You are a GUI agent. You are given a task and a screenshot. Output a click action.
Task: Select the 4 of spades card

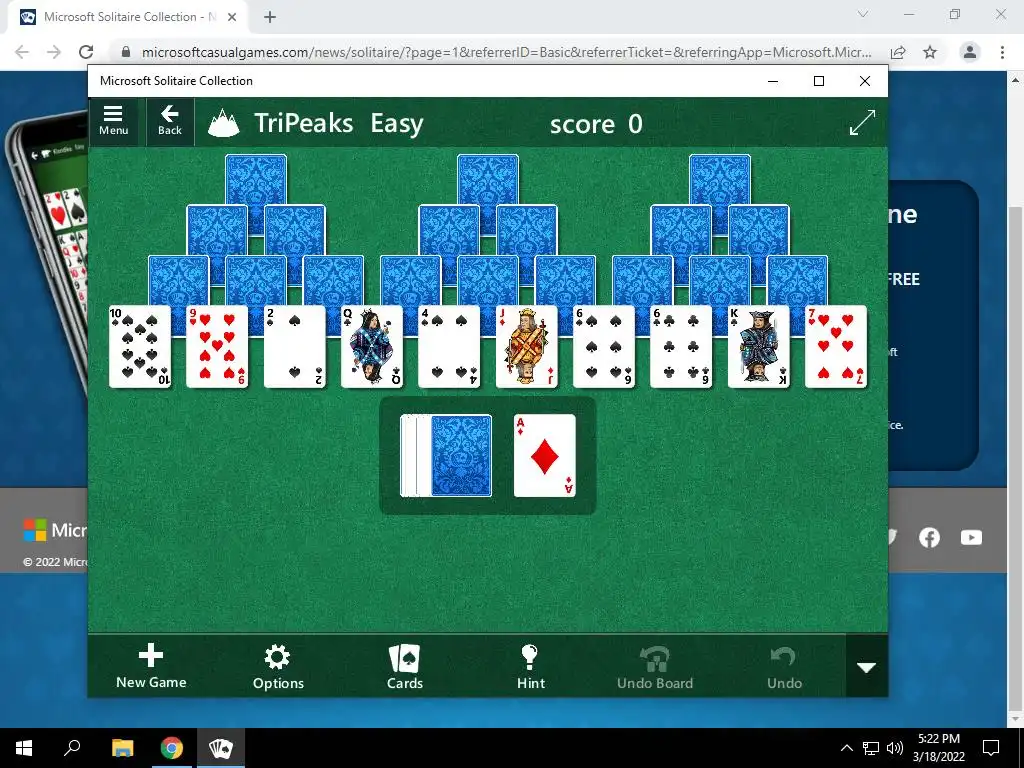tap(449, 347)
